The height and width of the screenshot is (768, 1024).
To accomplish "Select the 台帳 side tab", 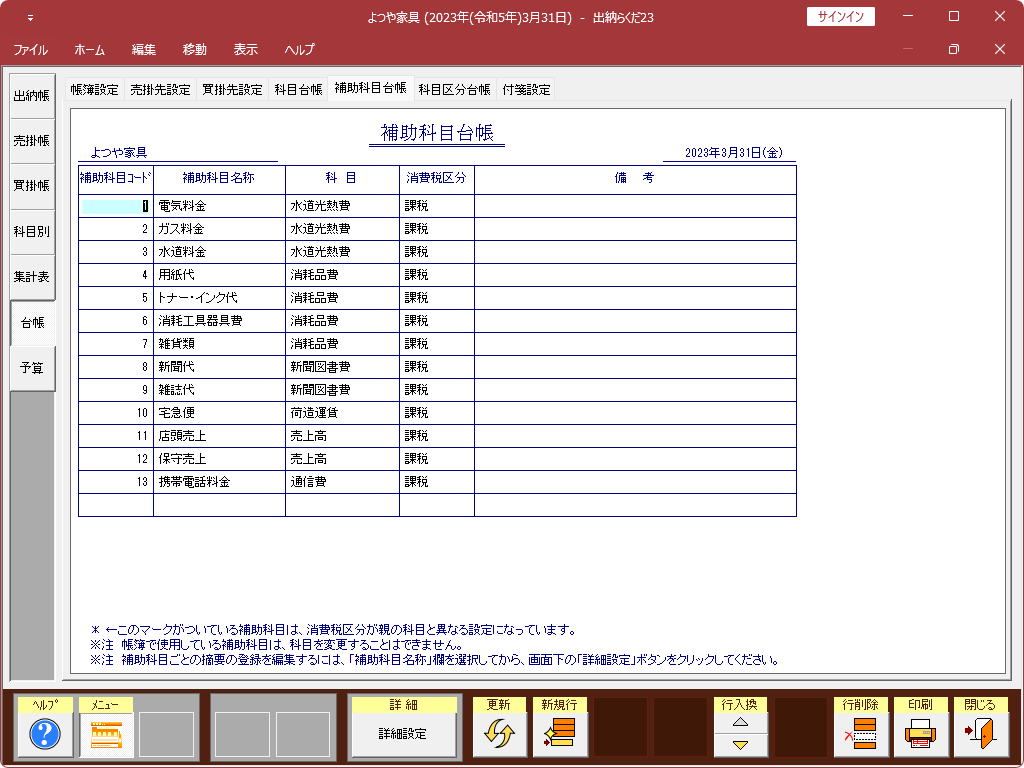I will (x=33, y=323).
